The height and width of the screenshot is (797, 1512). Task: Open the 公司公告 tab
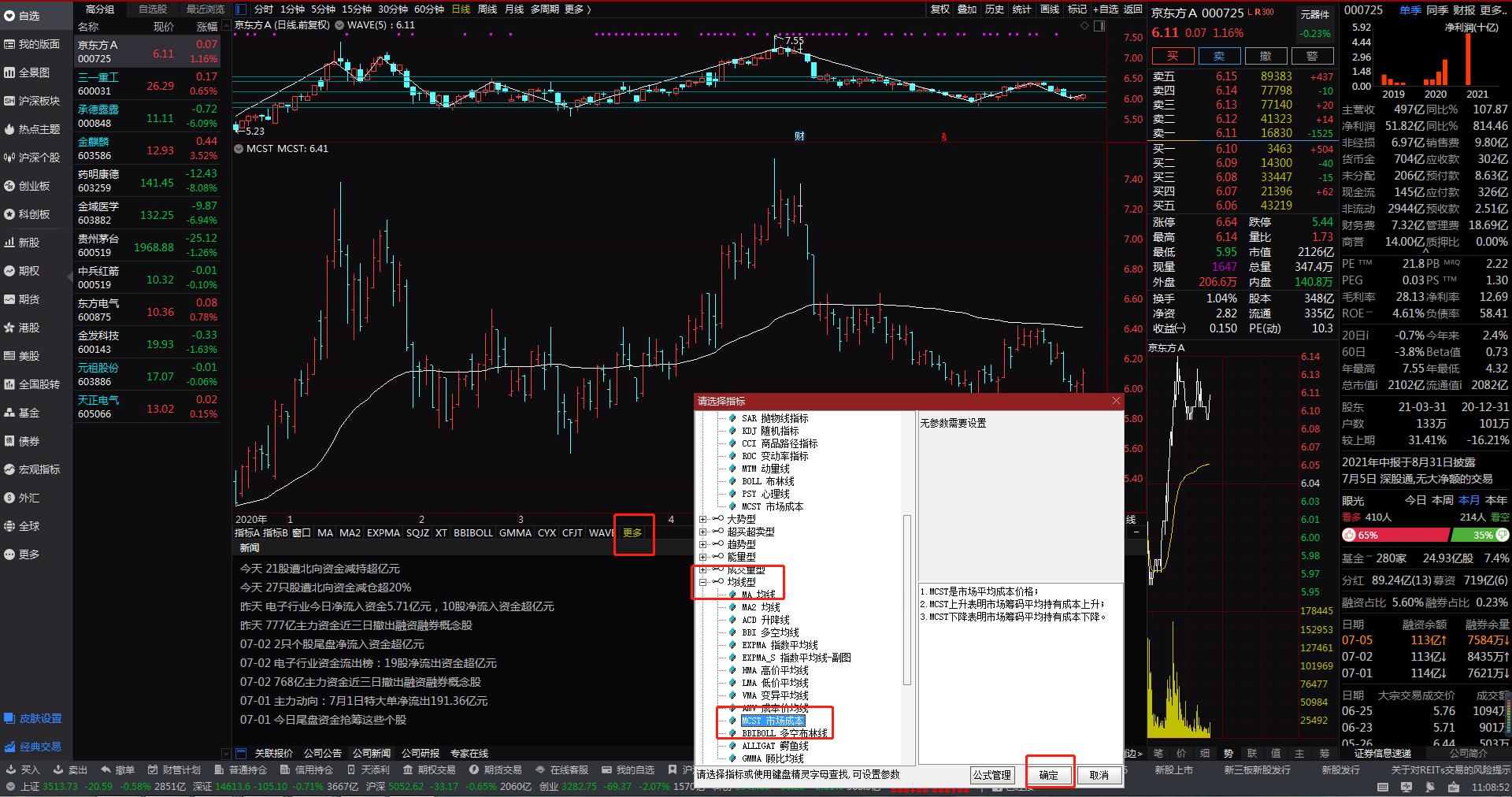tap(323, 753)
